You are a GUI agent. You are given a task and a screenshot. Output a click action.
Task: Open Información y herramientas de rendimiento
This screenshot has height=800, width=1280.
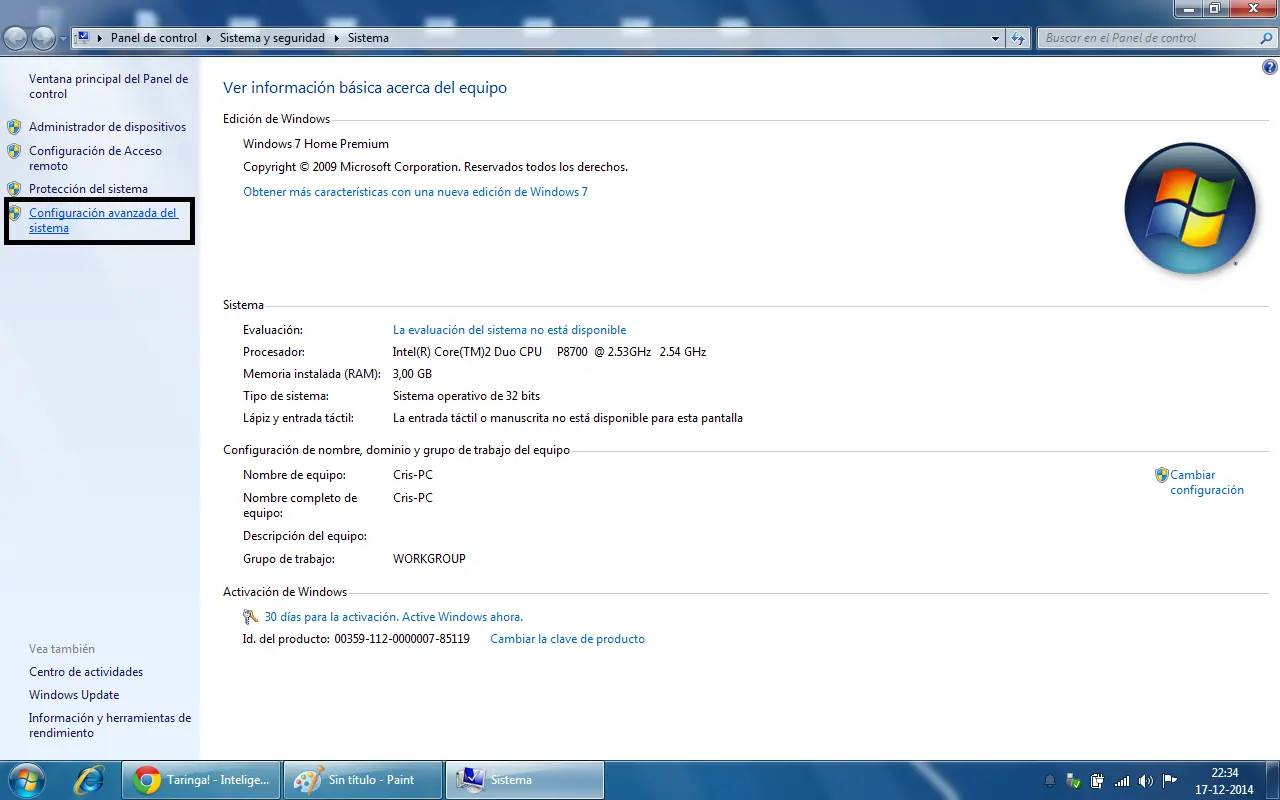click(x=110, y=725)
